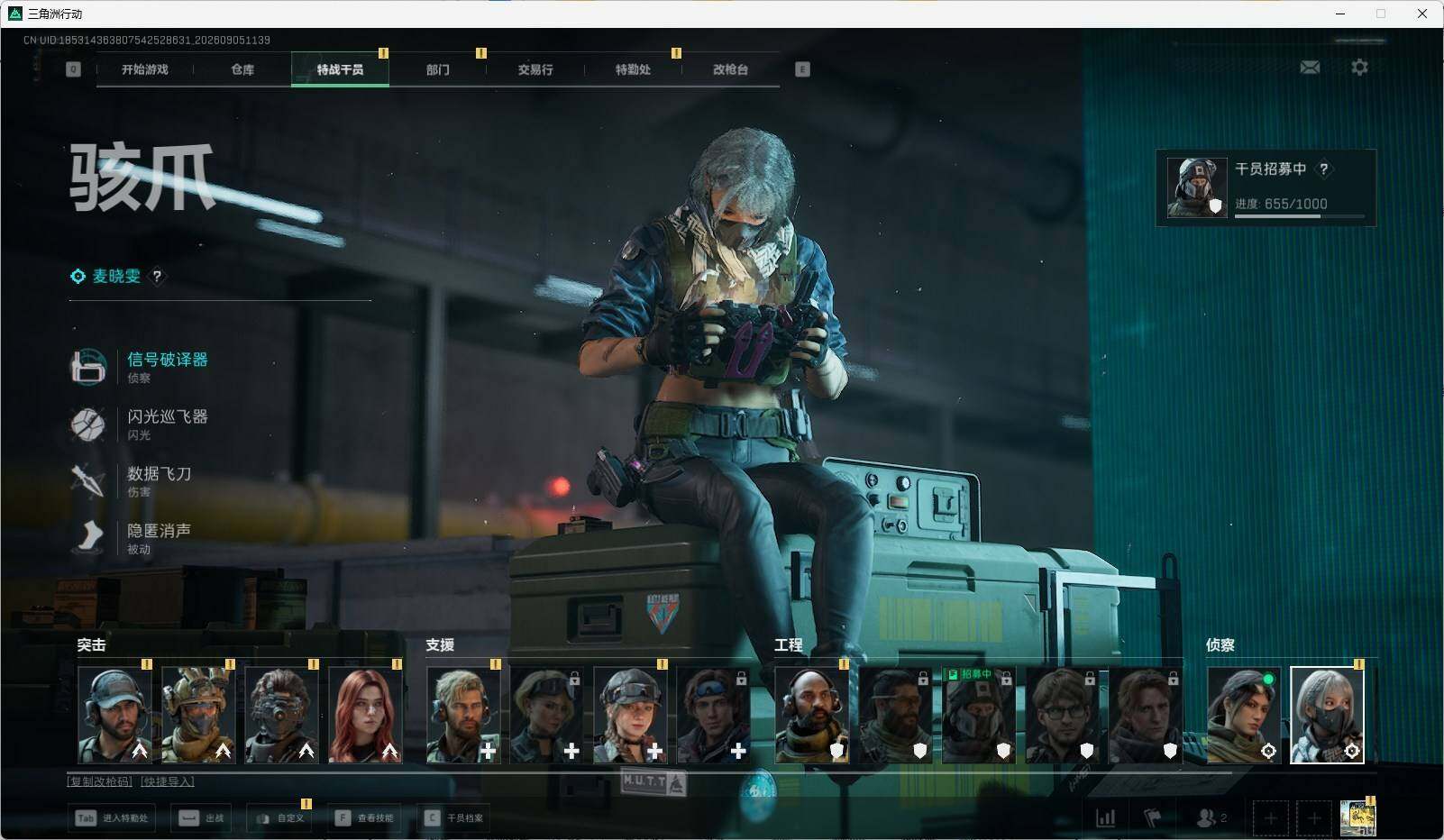Select the locked glasses-wearing engineer operator

[x=1063, y=716]
